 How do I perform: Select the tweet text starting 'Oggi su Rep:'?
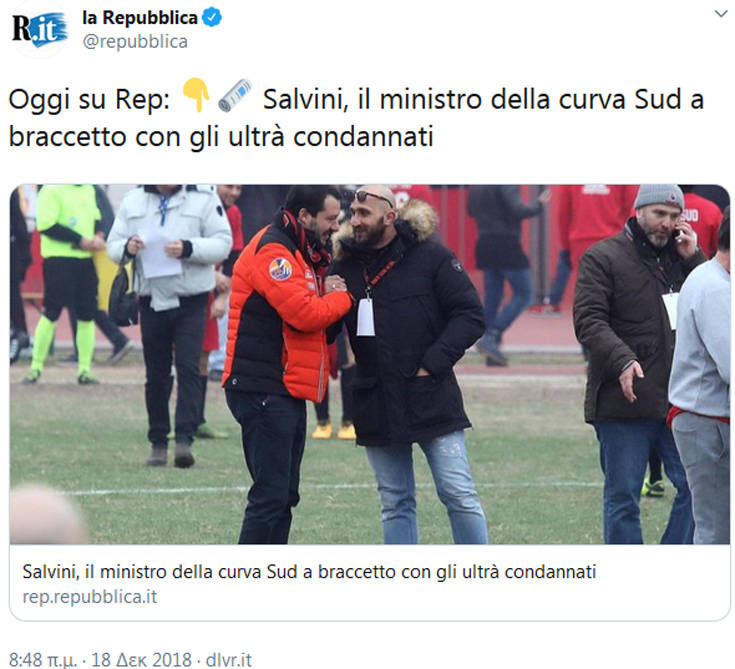point(356,118)
